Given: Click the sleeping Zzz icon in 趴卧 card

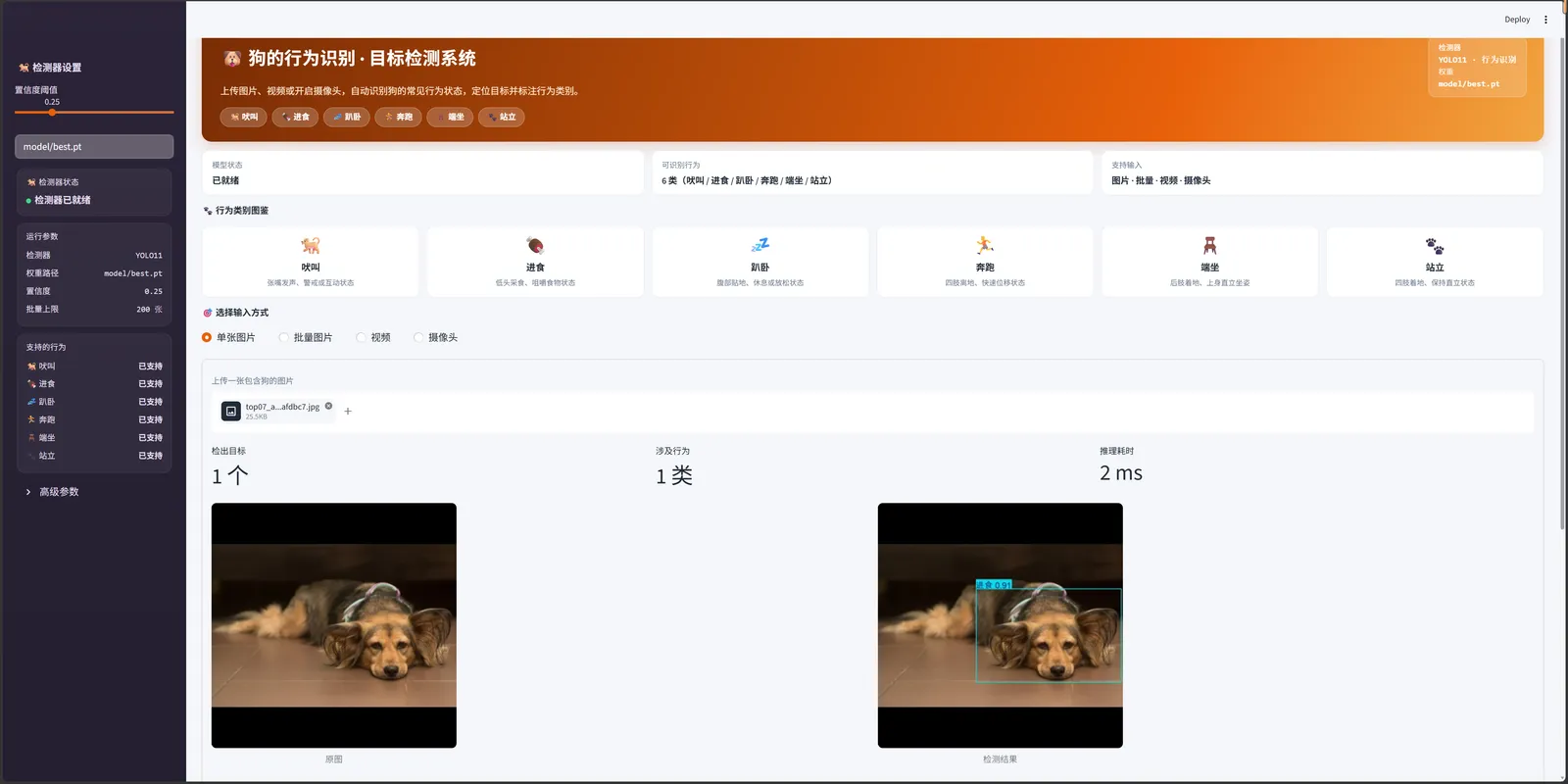Looking at the screenshot, I should (x=759, y=245).
